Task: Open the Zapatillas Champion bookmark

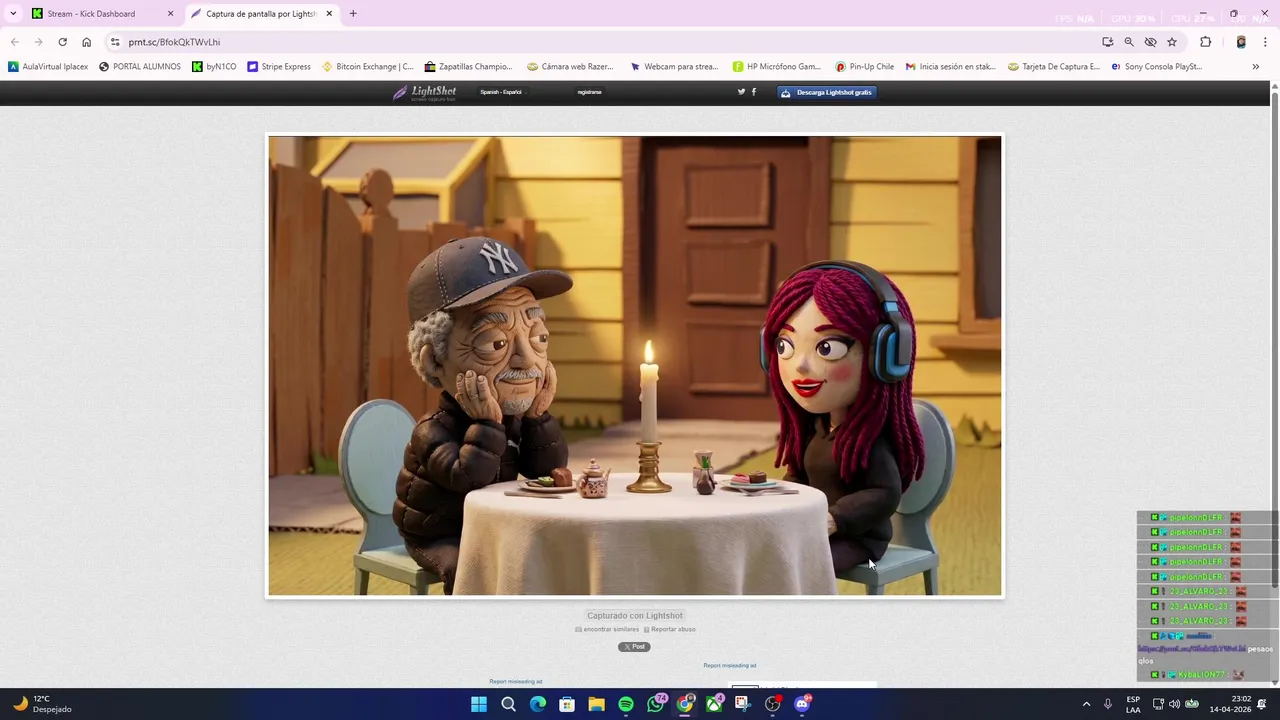Action: [x=468, y=67]
